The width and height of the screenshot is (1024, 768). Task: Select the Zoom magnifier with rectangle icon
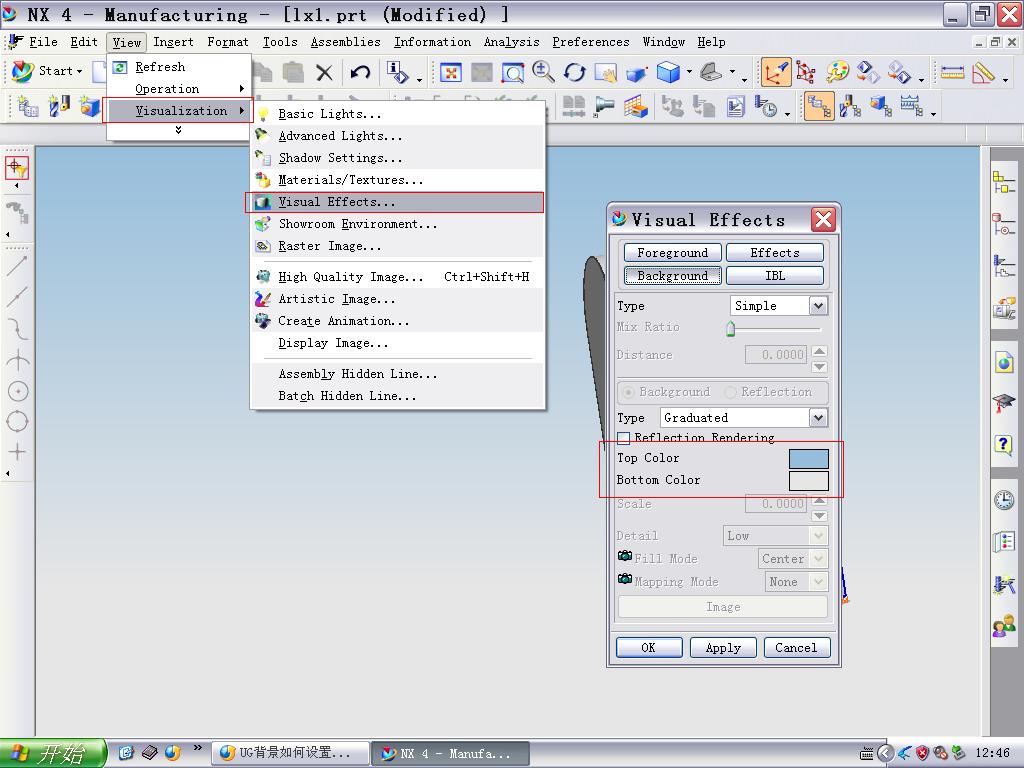click(x=513, y=72)
